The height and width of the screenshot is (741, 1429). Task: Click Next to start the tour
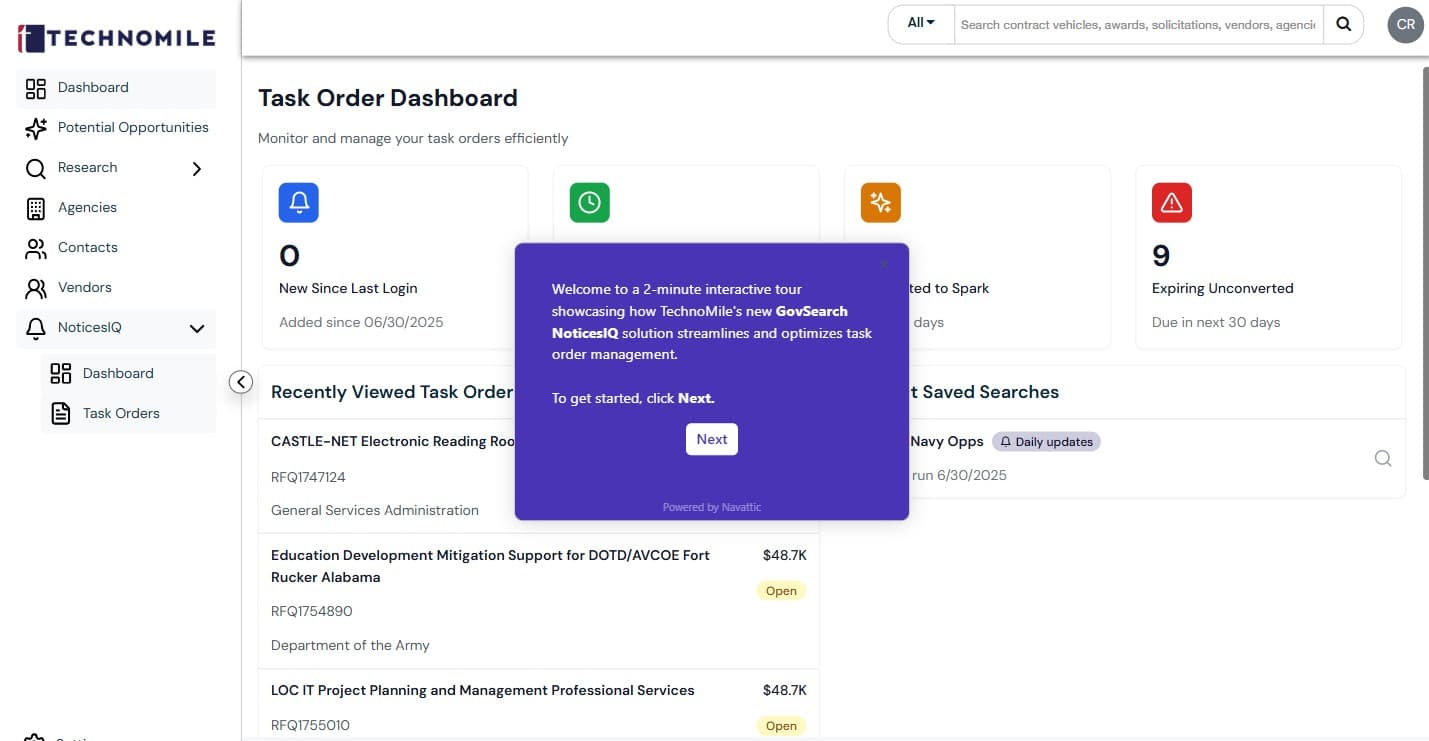[x=712, y=439]
